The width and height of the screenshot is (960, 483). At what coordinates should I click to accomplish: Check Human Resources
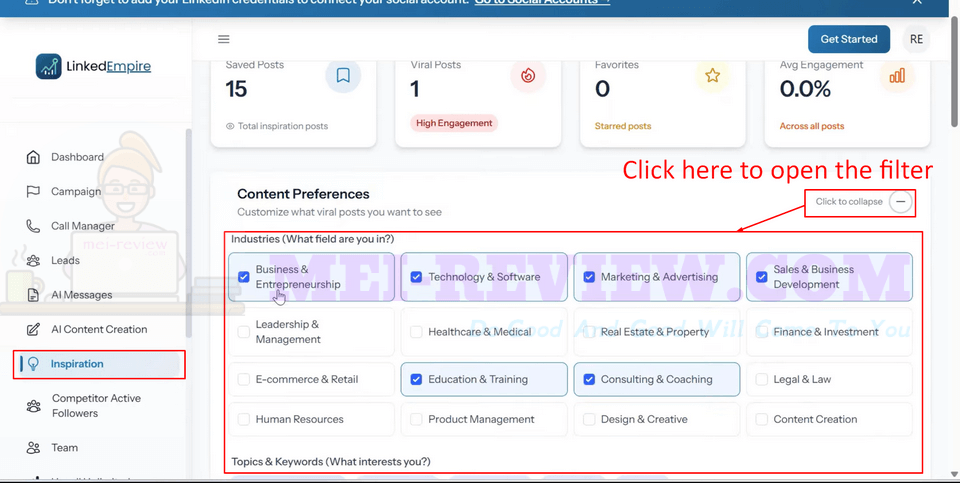(244, 419)
